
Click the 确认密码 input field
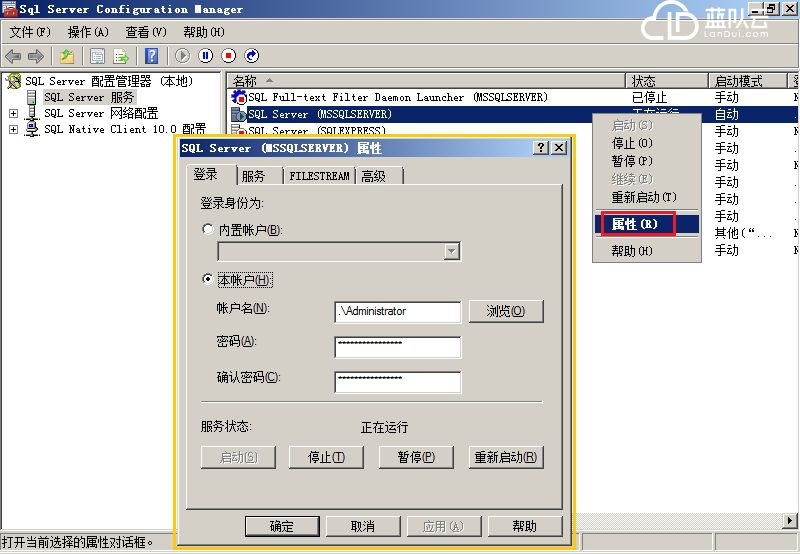click(x=398, y=383)
